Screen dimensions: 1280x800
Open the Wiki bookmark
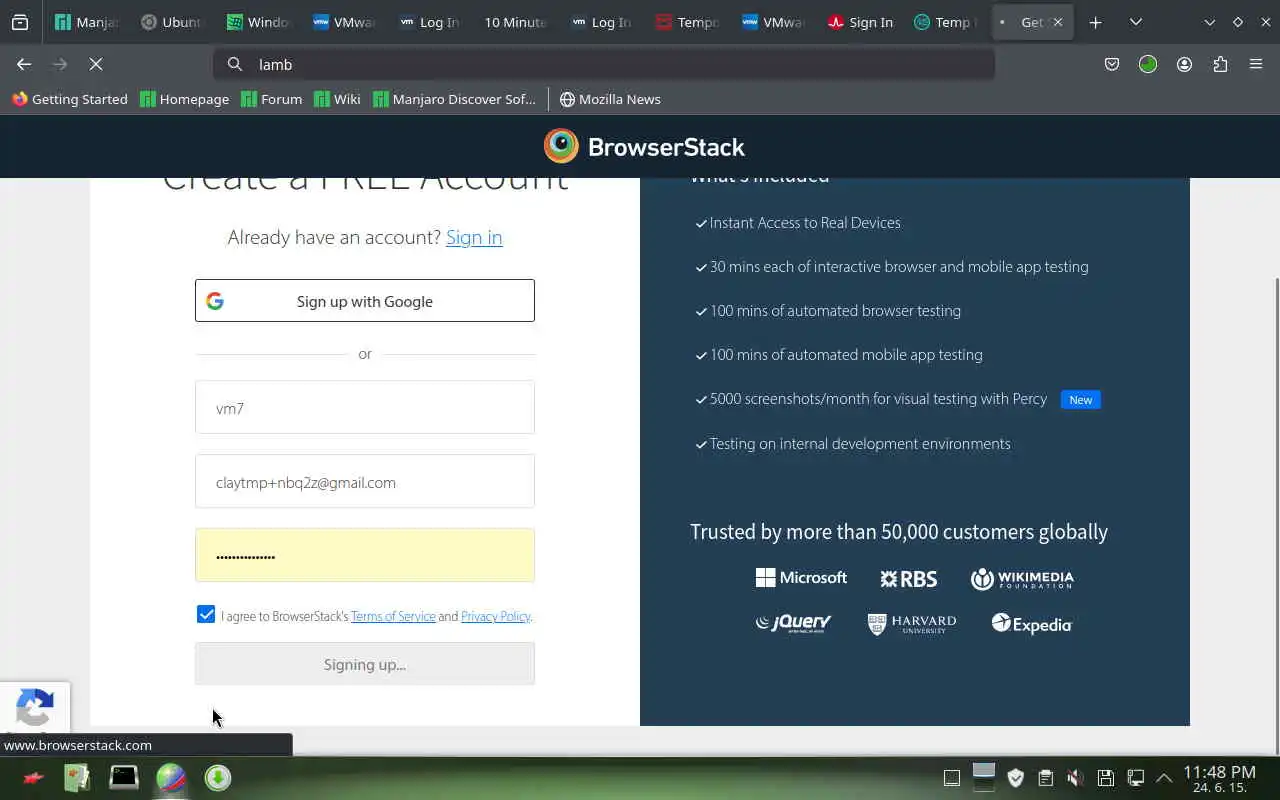tap(337, 99)
